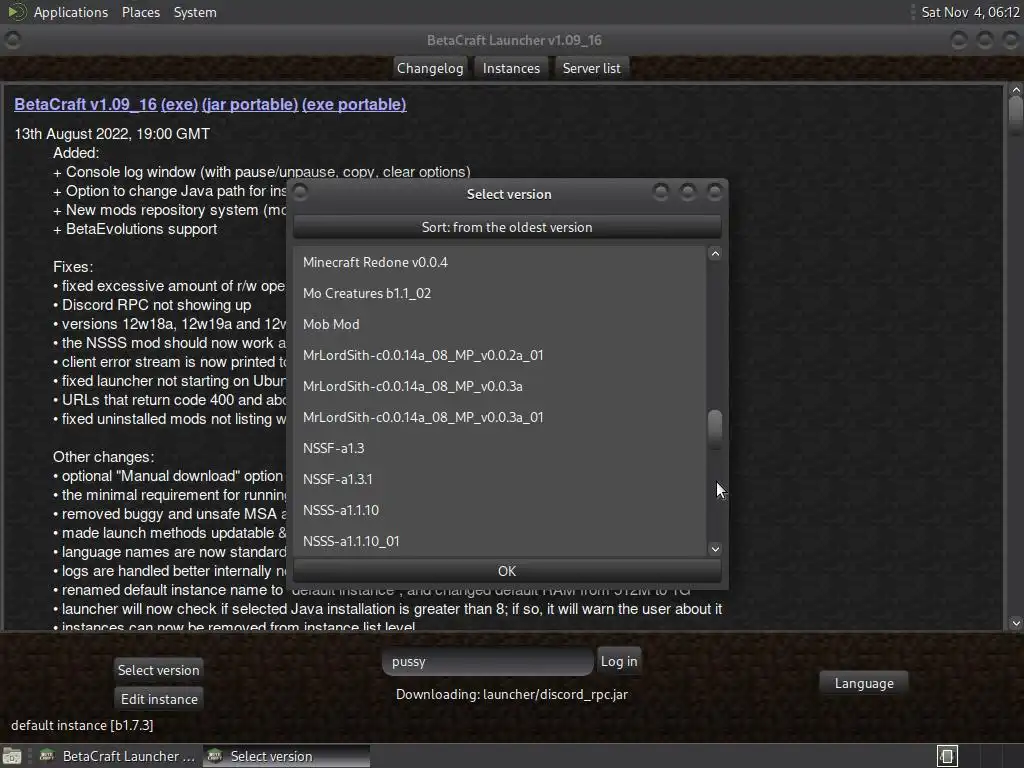
Task: Click the workspace switcher icon in panel
Action: click(x=947, y=756)
